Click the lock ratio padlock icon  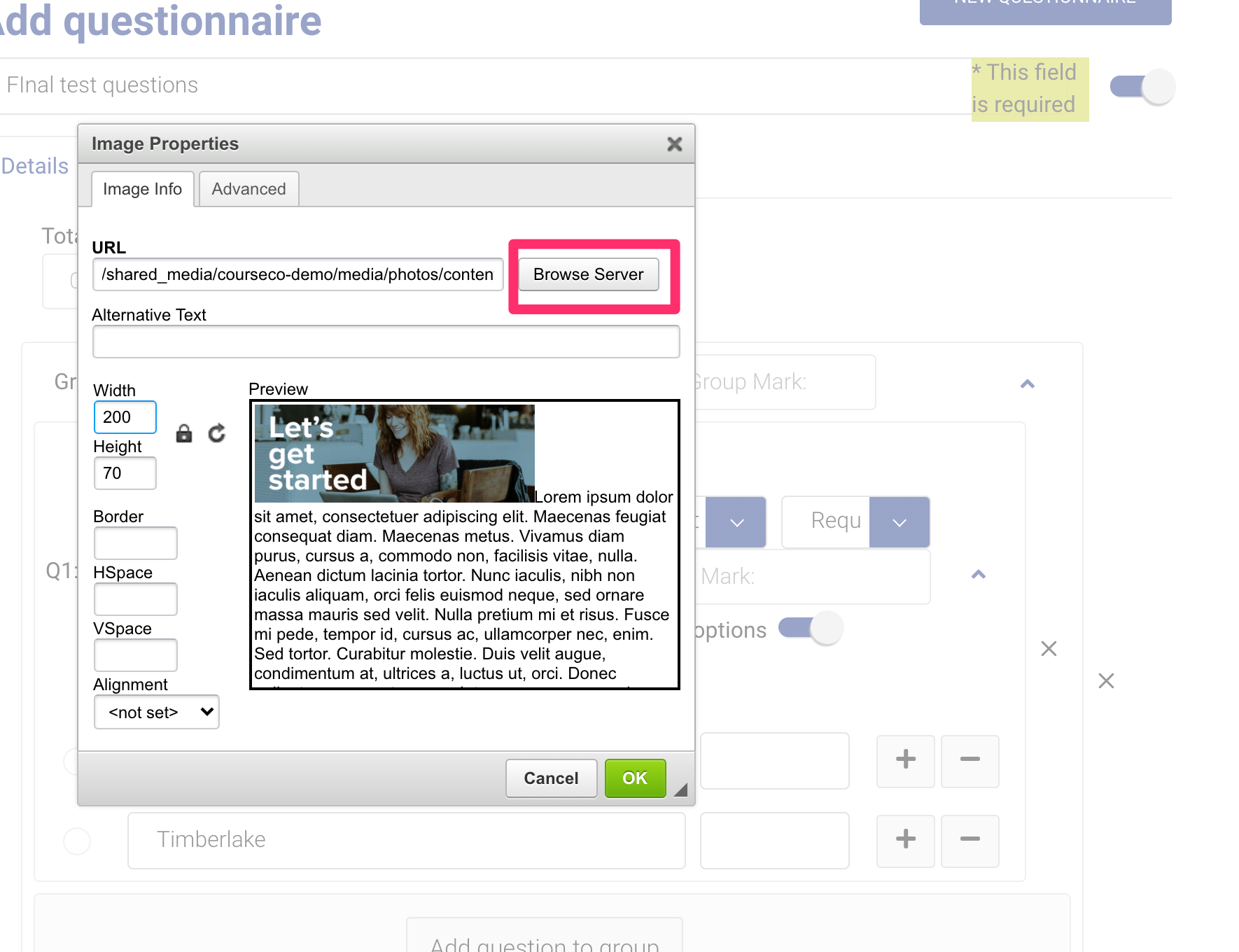(184, 434)
